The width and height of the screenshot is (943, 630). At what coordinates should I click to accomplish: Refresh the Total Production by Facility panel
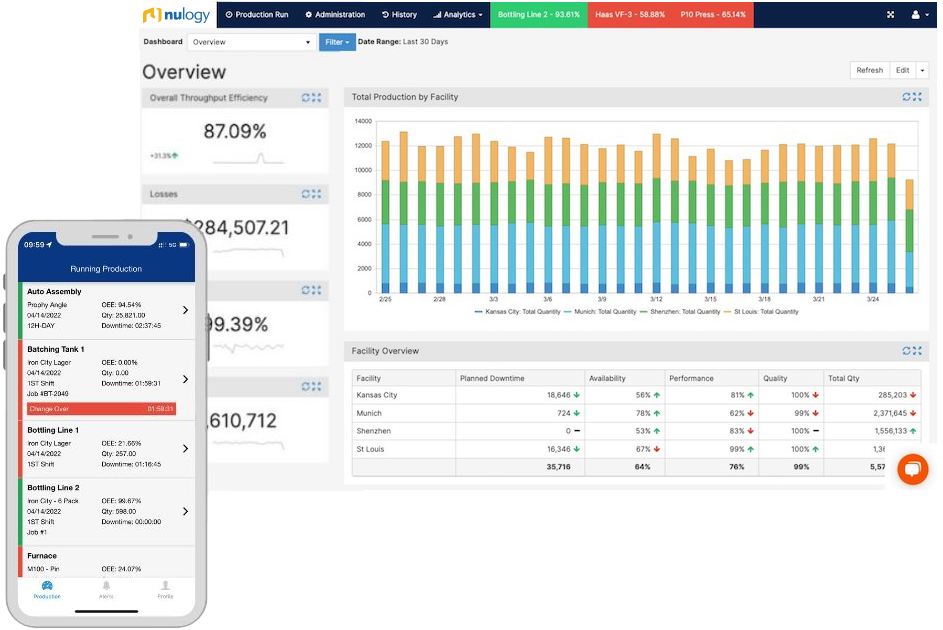point(907,97)
